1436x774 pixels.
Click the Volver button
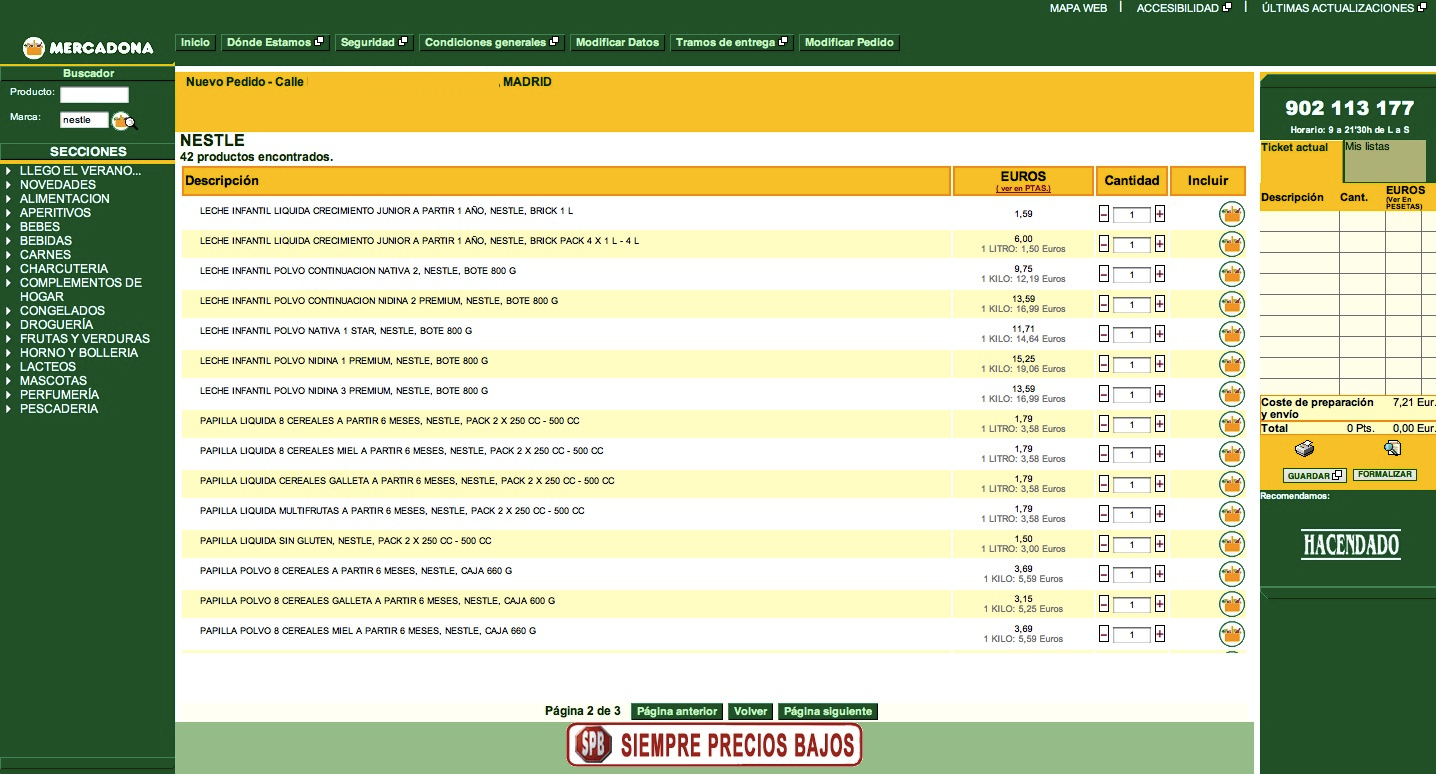[x=750, y=712]
